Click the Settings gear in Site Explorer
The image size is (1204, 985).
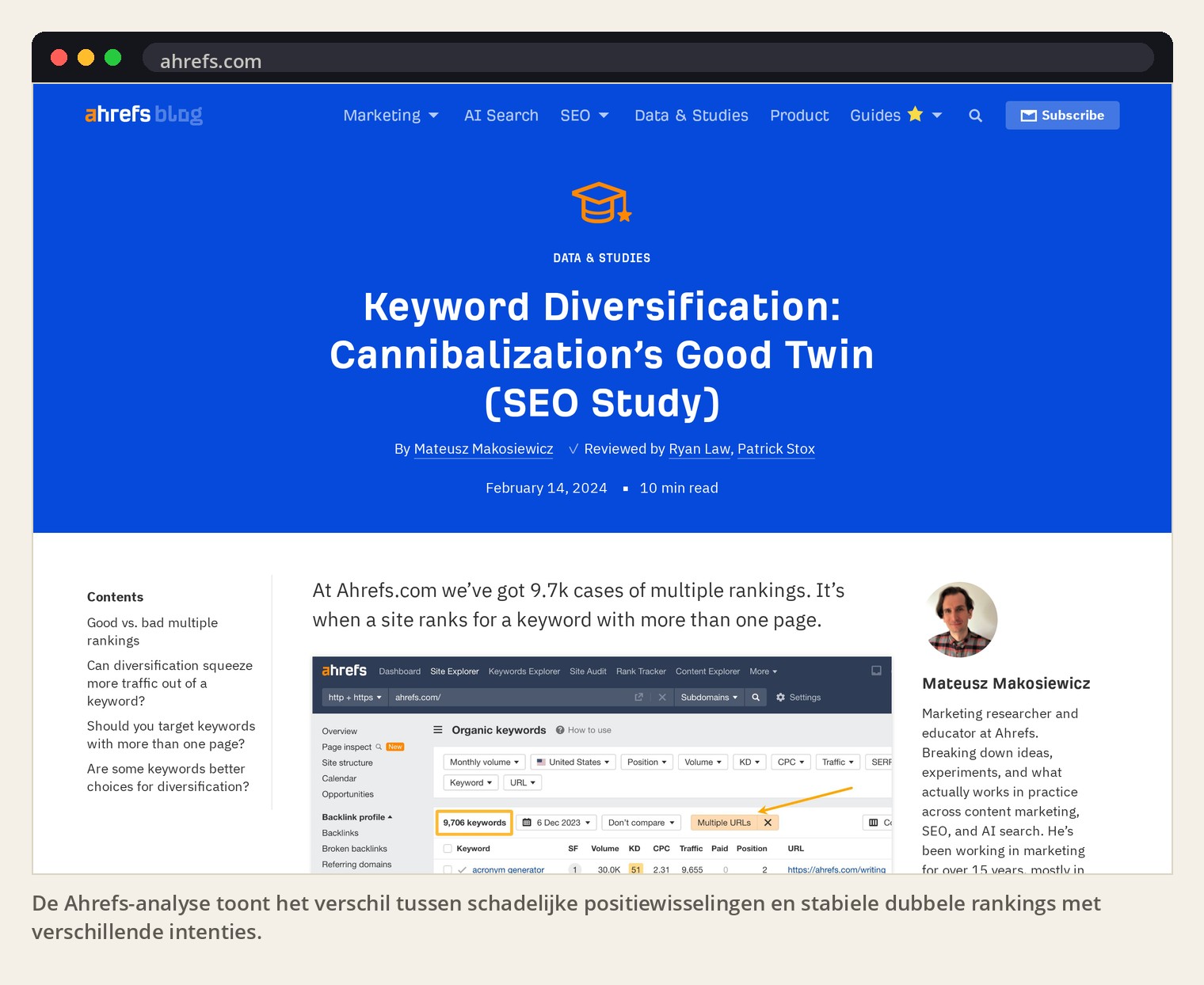[780, 698]
